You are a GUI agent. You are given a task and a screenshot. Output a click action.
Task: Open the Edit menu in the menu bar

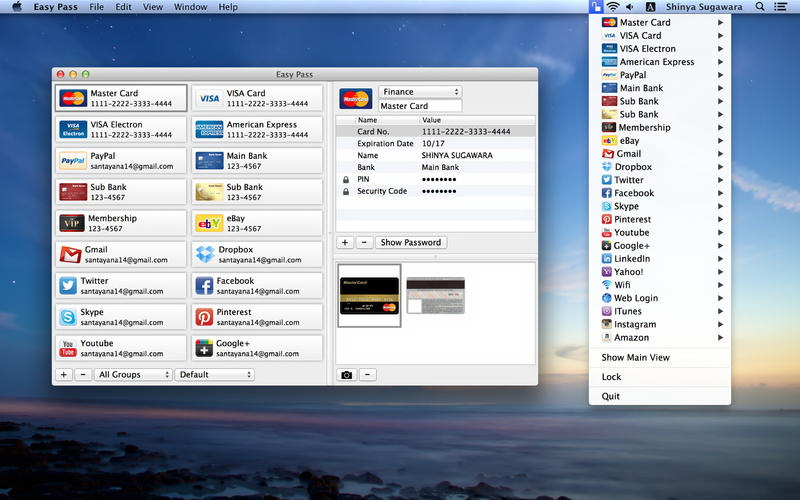tap(123, 7)
